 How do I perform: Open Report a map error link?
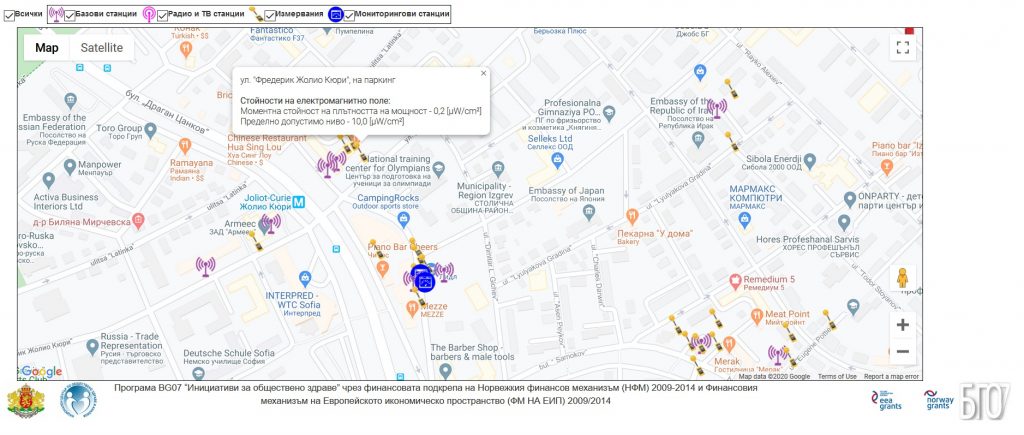pyautogui.click(x=891, y=376)
